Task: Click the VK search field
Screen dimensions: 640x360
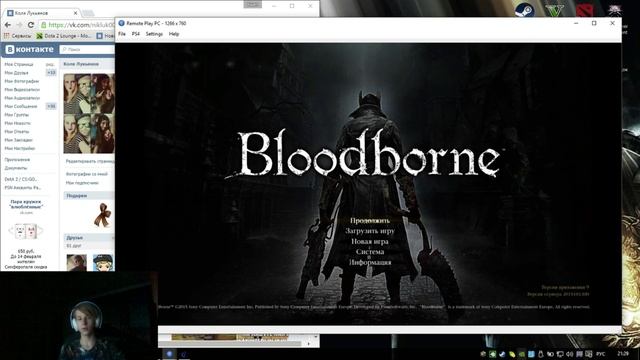Action: tap(87, 49)
